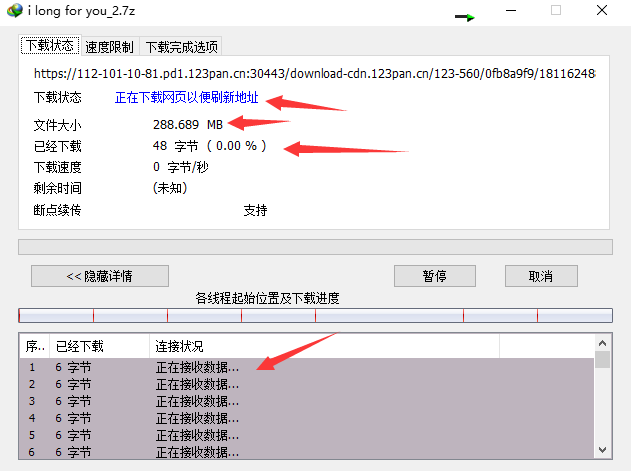
Task: Select connection row 1 in thread list
Action: [x=307, y=367]
